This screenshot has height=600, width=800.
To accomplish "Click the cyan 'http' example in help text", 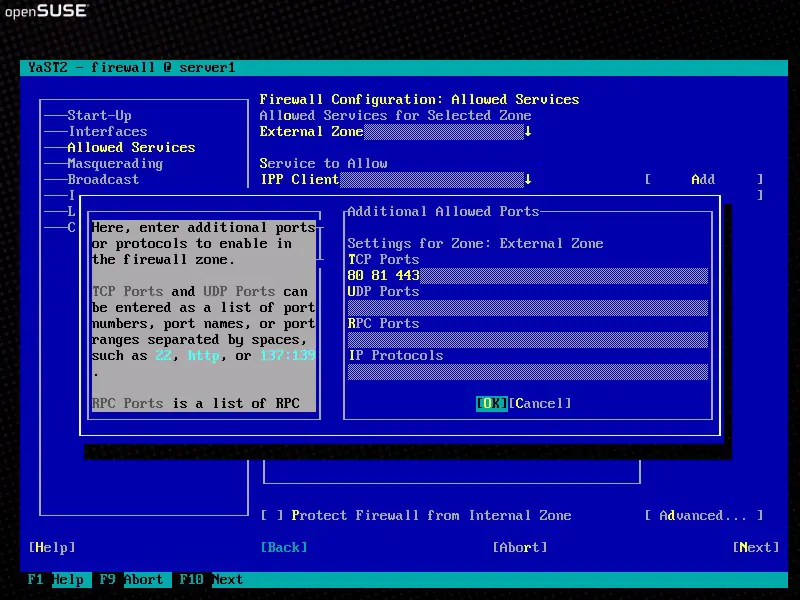I will pos(204,356).
